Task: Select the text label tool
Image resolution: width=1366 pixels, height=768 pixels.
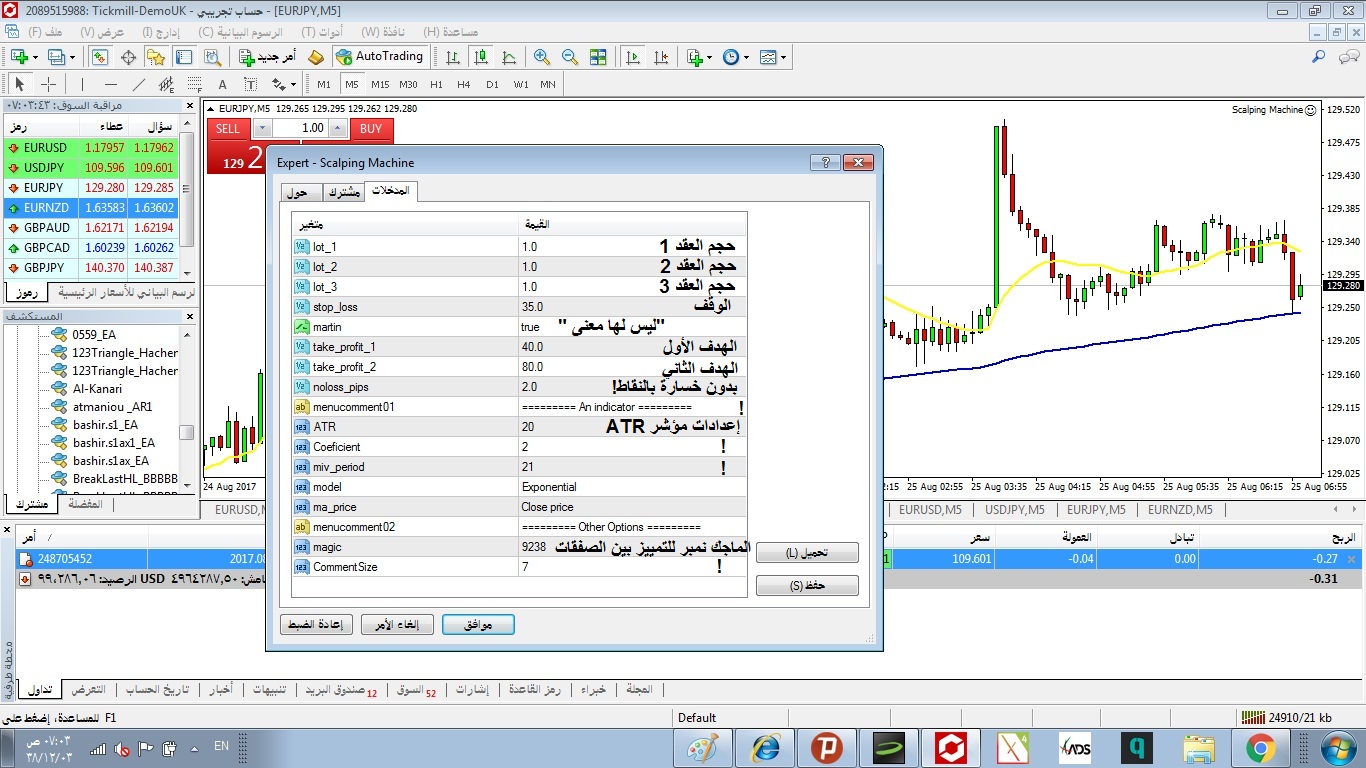Action: pyautogui.click(x=222, y=84)
